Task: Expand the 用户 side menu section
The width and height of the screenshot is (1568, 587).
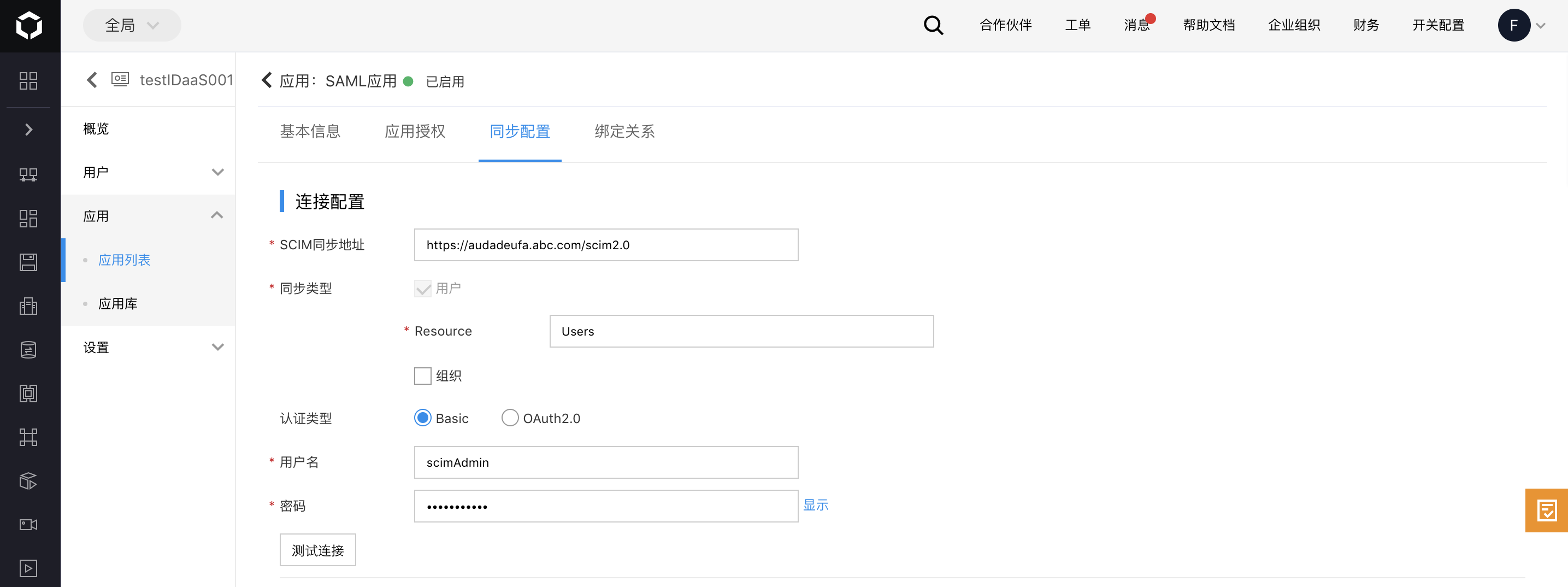Action: tap(149, 172)
